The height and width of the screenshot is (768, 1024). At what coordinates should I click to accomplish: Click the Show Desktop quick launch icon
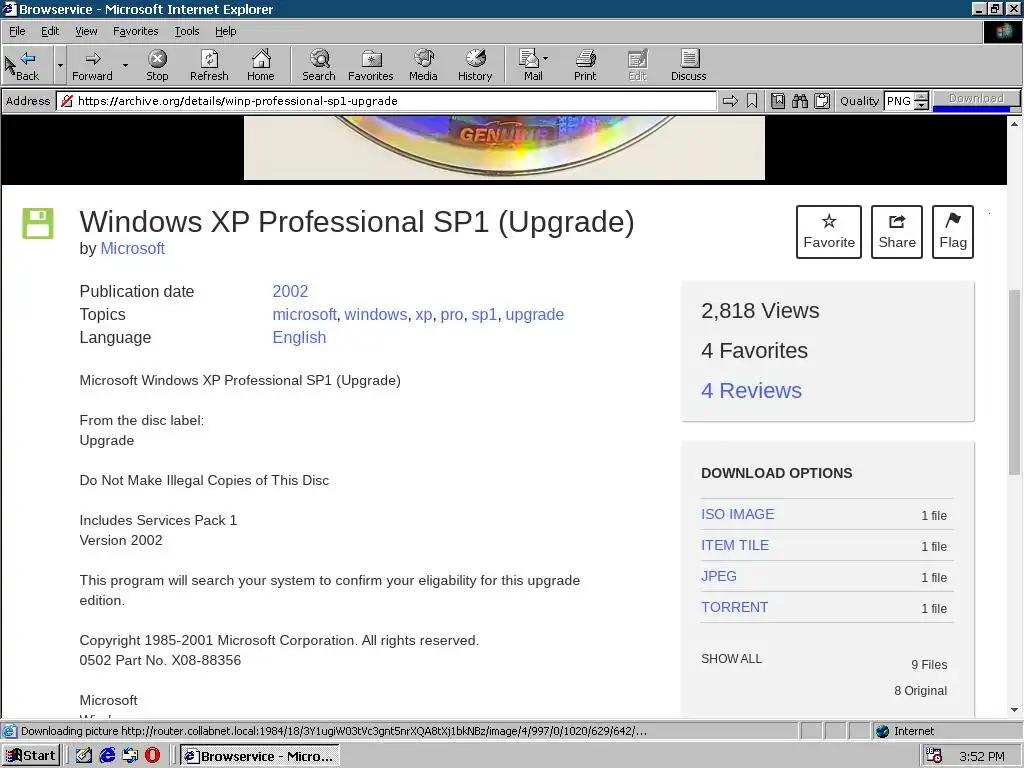84,756
